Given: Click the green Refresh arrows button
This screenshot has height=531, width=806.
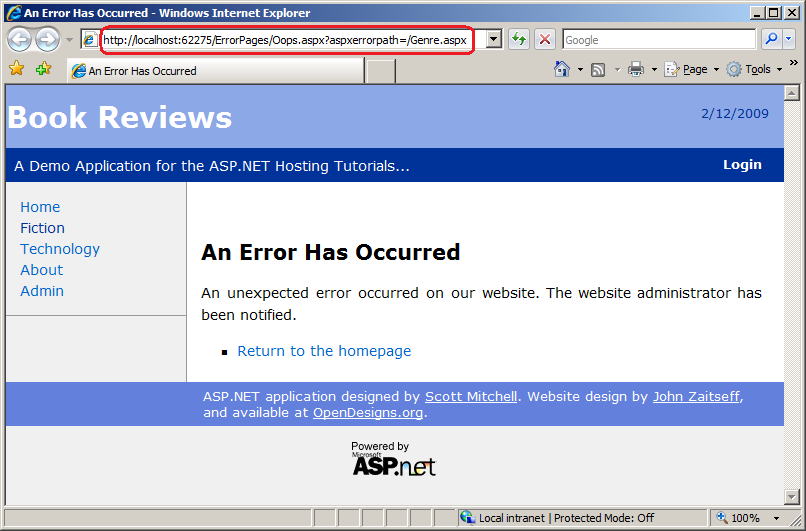Looking at the screenshot, I should 519,40.
